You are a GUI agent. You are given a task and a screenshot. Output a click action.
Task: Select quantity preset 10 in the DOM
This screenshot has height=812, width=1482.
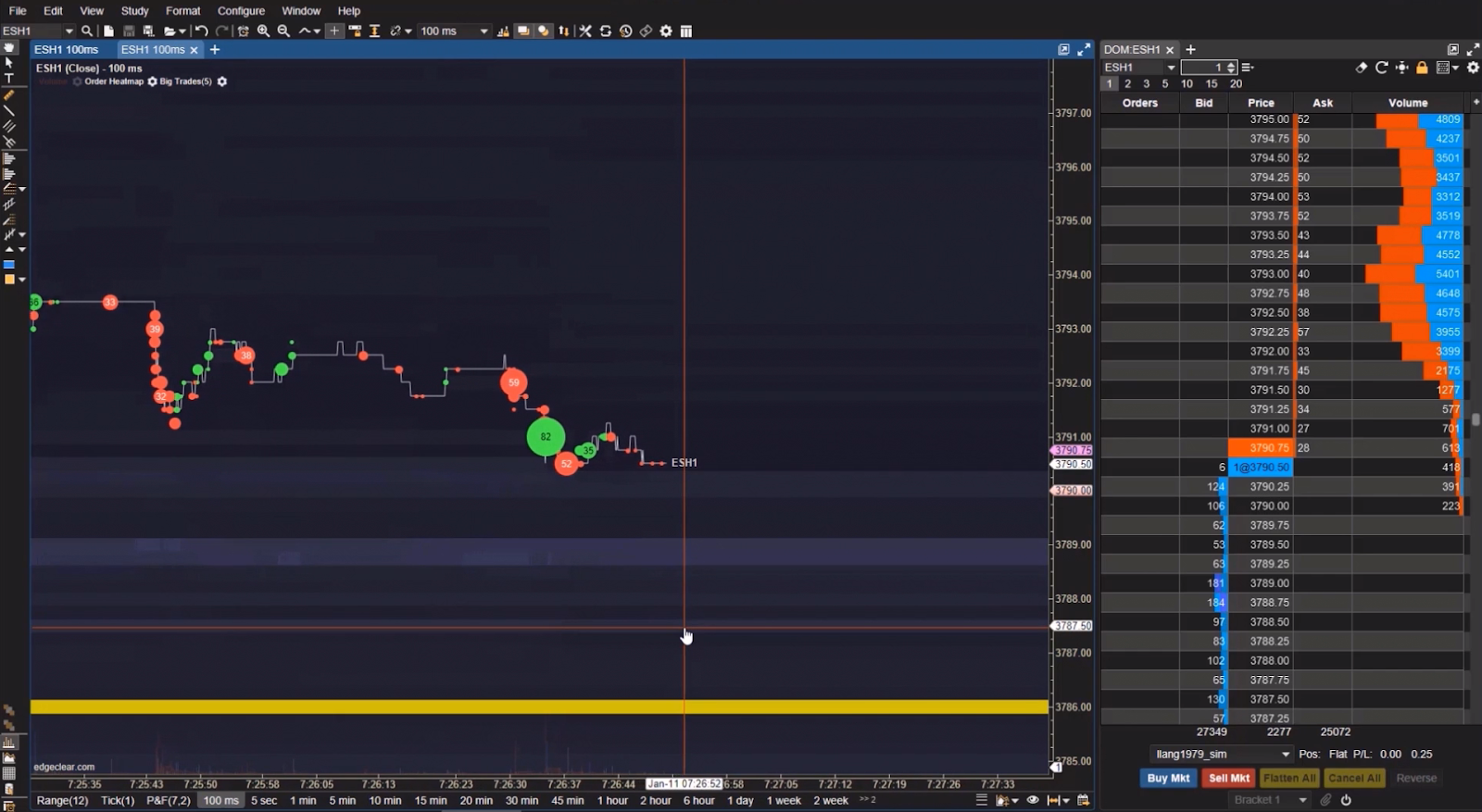pyautogui.click(x=1187, y=83)
